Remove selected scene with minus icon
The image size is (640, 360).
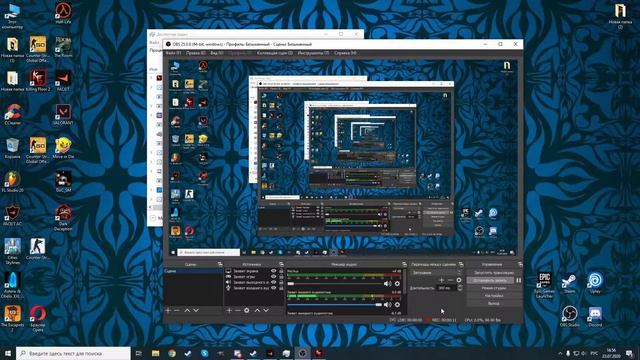(177, 311)
